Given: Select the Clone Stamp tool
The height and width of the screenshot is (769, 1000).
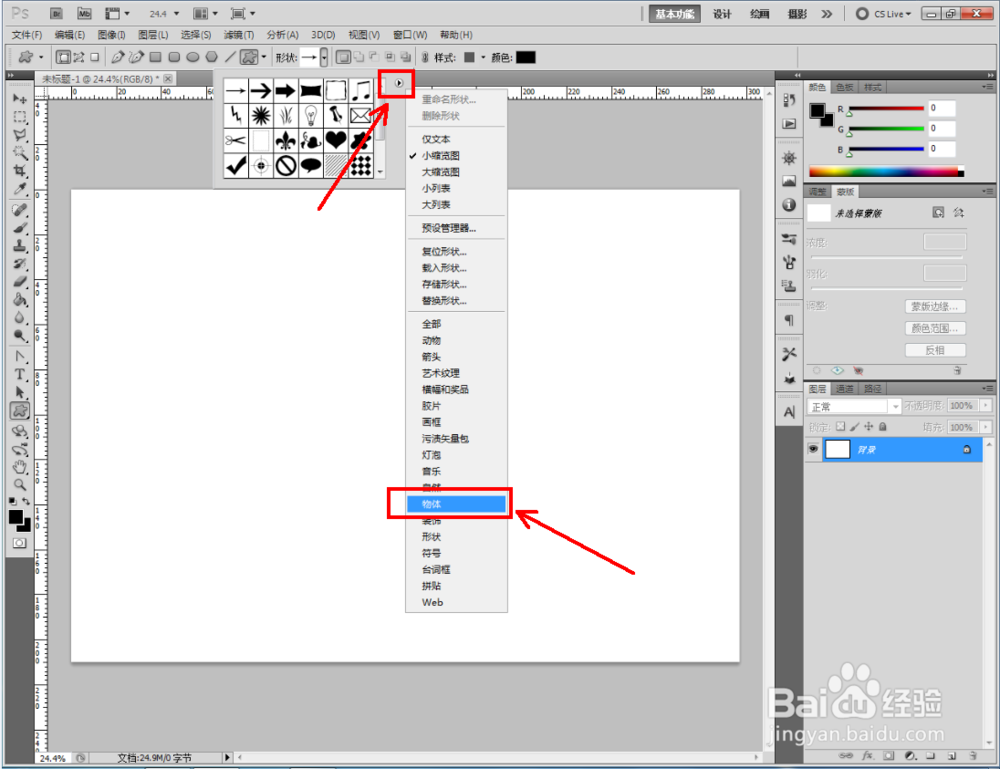Looking at the screenshot, I should point(20,245).
